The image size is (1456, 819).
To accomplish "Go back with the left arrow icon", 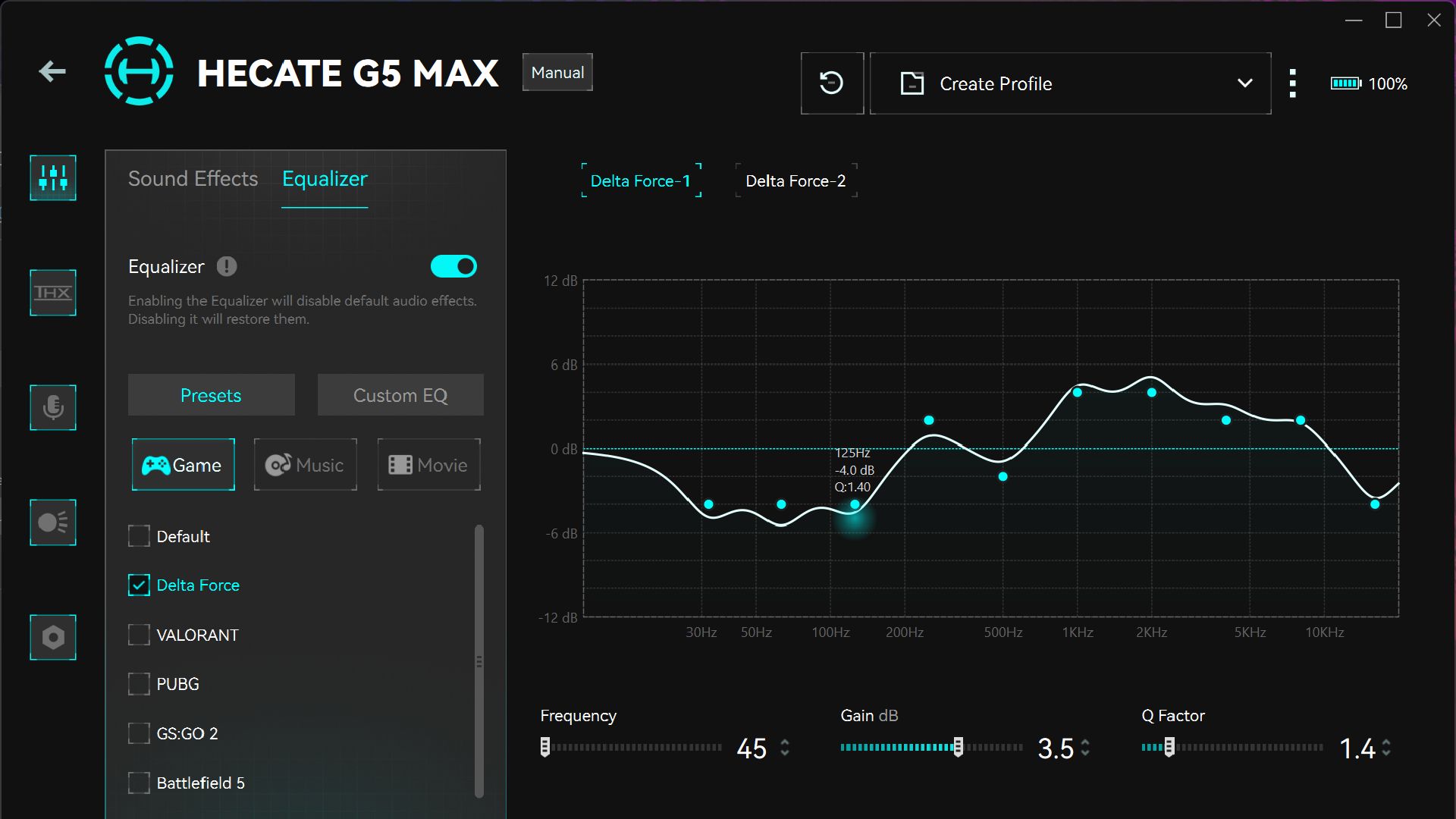I will [52, 72].
